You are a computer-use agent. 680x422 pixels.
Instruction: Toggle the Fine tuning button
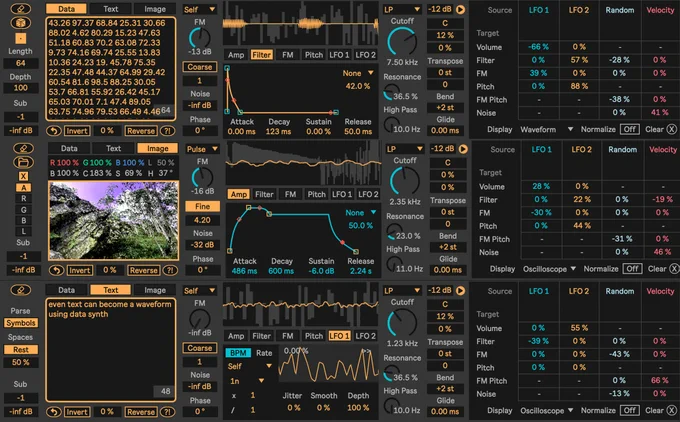(x=202, y=206)
